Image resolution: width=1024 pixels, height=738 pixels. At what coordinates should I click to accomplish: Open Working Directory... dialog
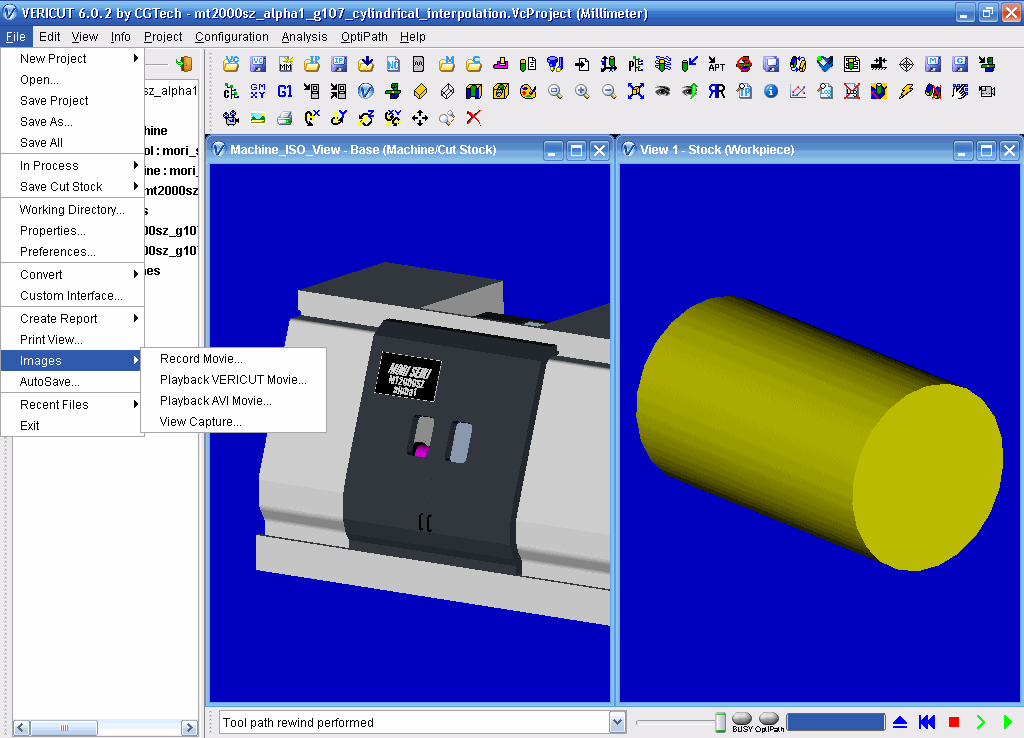click(72, 209)
